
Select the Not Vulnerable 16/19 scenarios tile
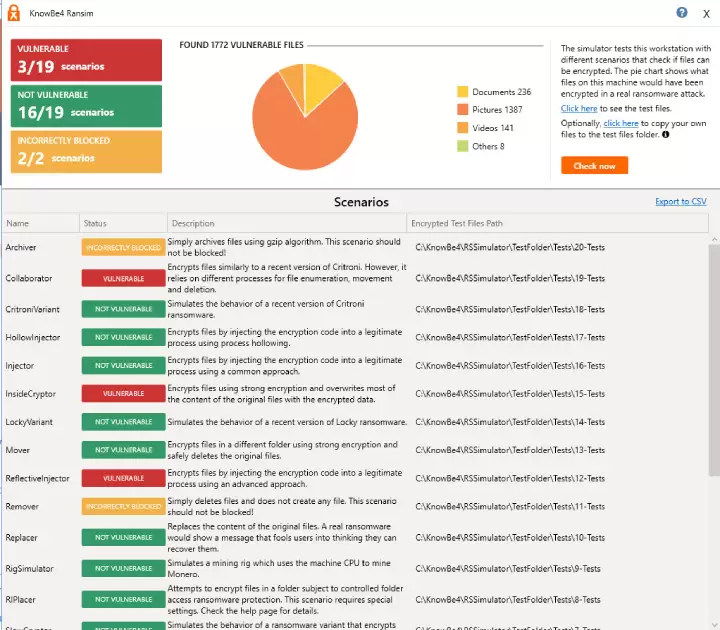coord(86,106)
